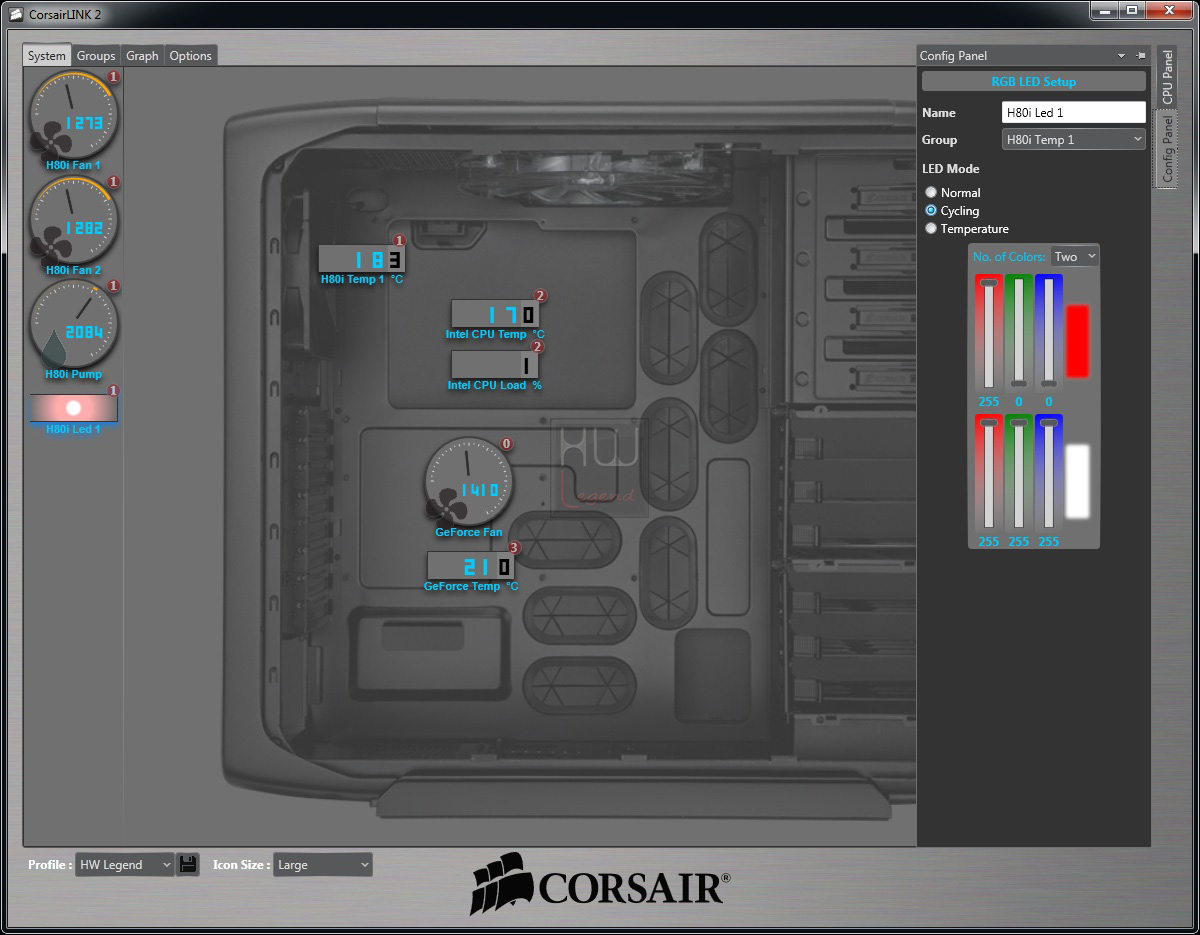Select the H80i Pump gauge
Screen dimensions: 1200x935
tap(73, 325)
